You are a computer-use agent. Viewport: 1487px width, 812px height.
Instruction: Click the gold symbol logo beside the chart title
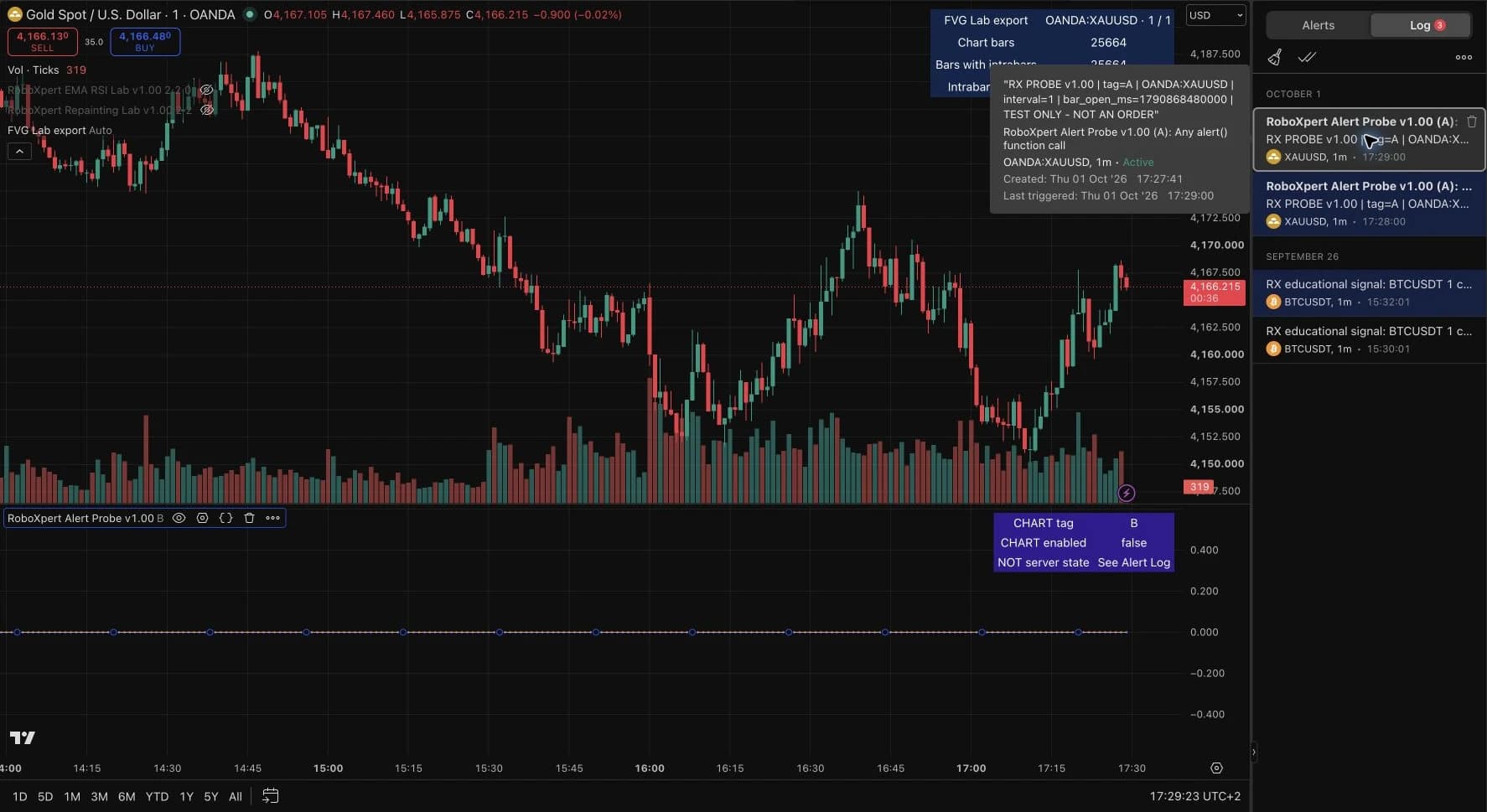14,14
